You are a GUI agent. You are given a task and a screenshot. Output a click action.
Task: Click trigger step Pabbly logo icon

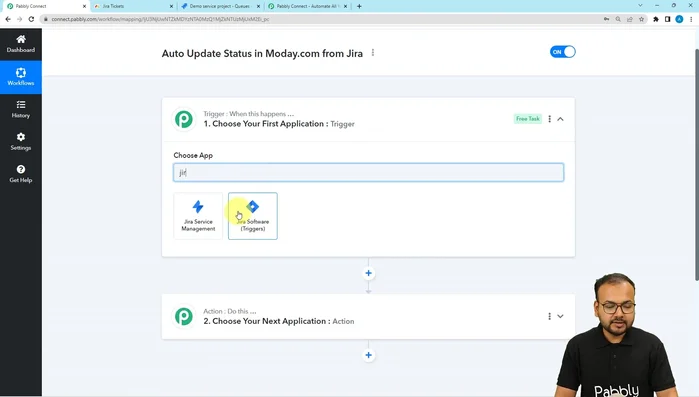pyautogui.click(x=184, y=119)
